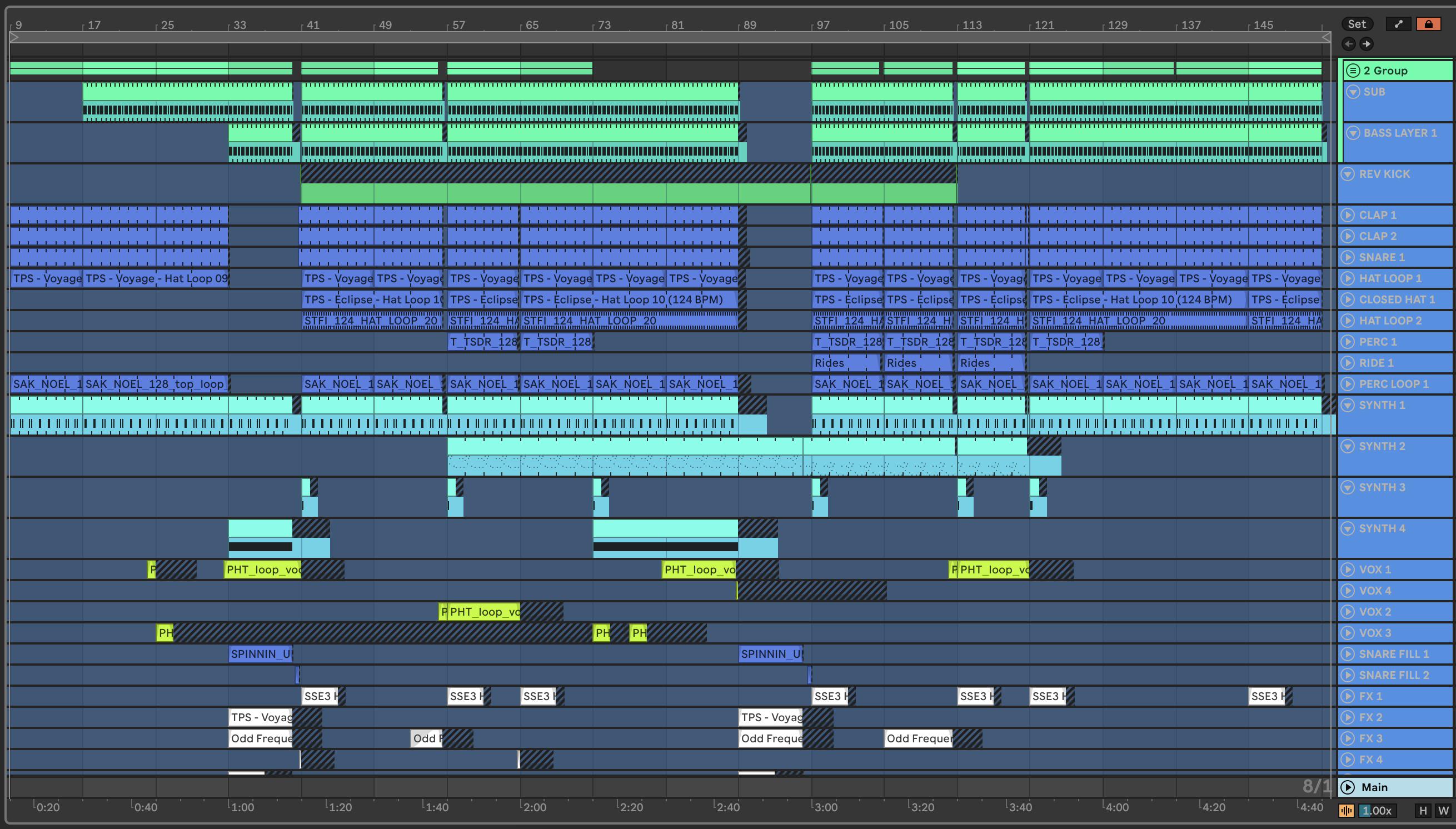Click the loop brace end handle
This screenshot has height=829, width=1456.
(1325, 37)
